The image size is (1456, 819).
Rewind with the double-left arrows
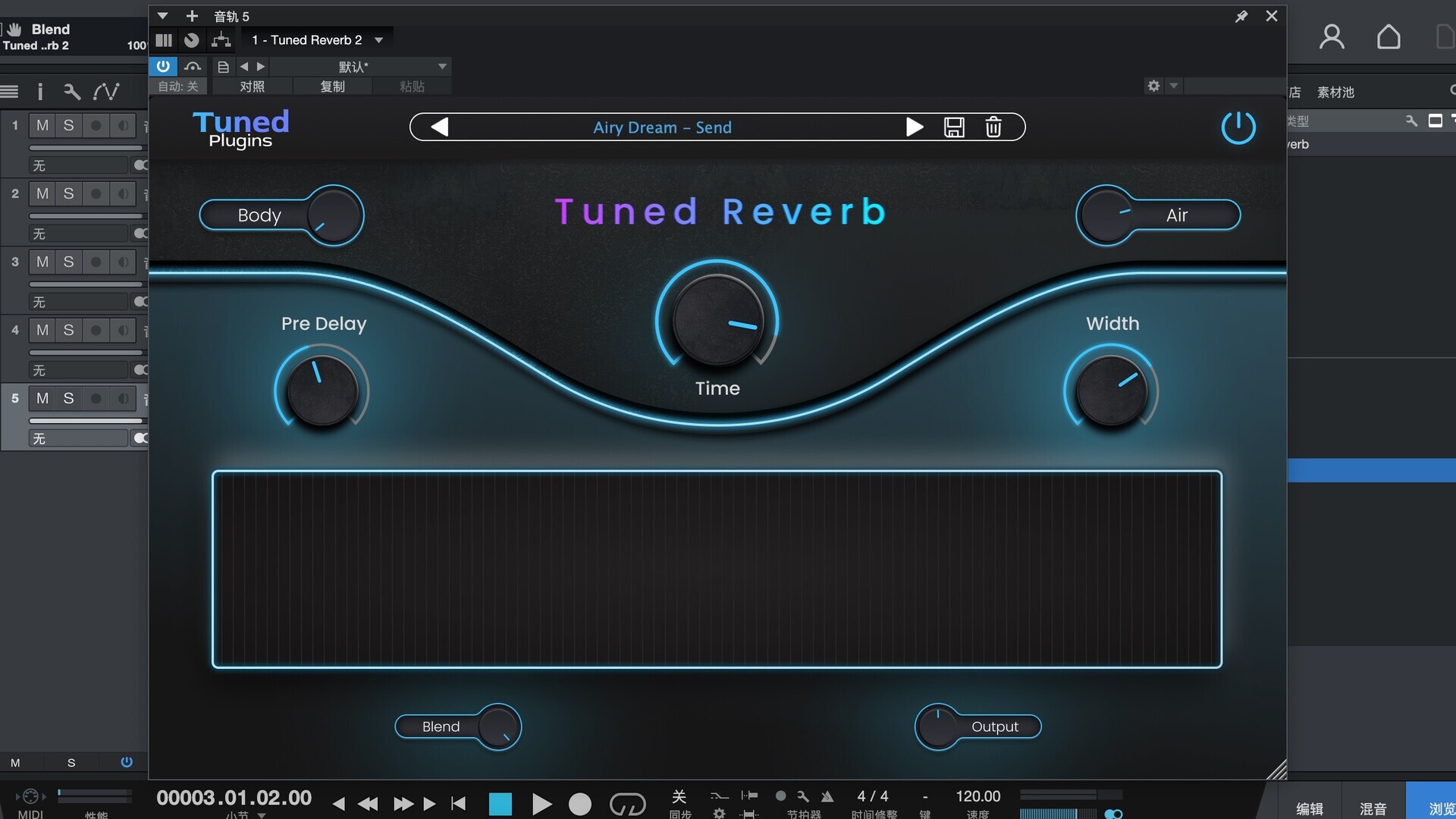coord(368,804)
